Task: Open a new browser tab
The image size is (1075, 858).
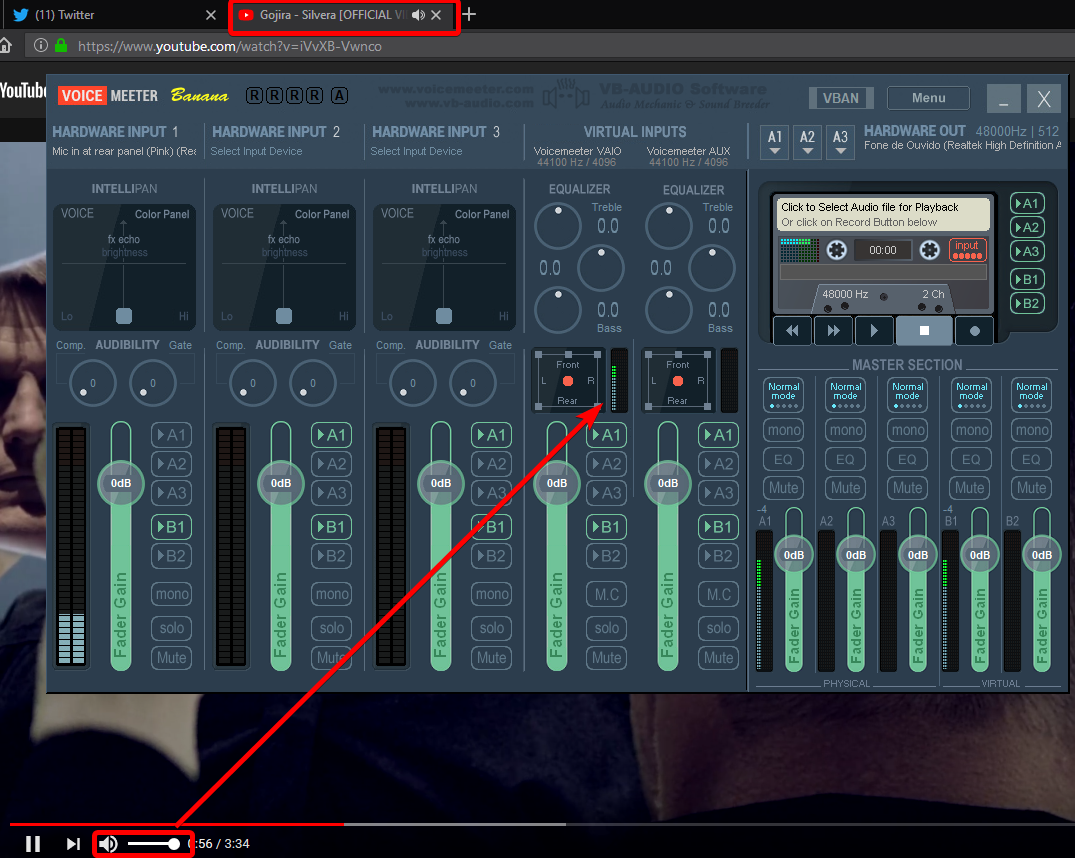Action: pos(469,14)
